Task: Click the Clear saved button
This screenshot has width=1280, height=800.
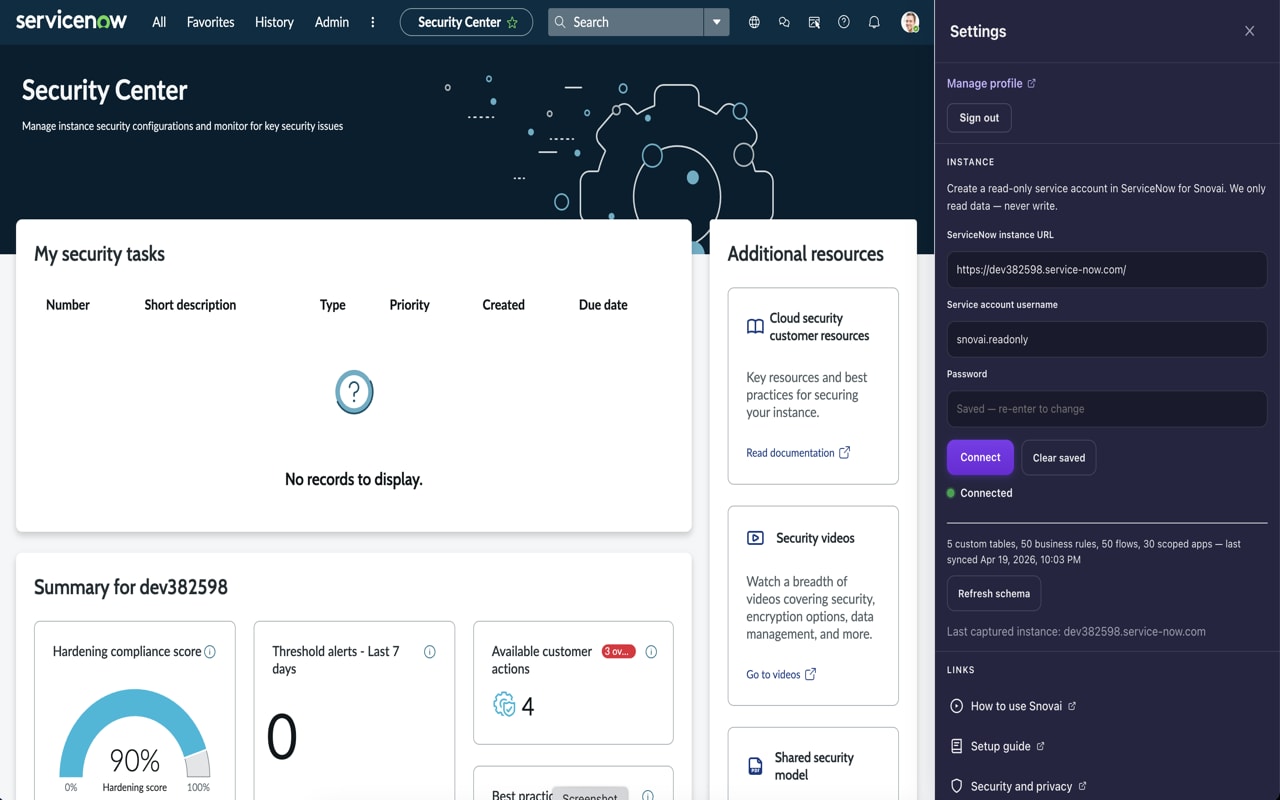Action: (1059, 458)
